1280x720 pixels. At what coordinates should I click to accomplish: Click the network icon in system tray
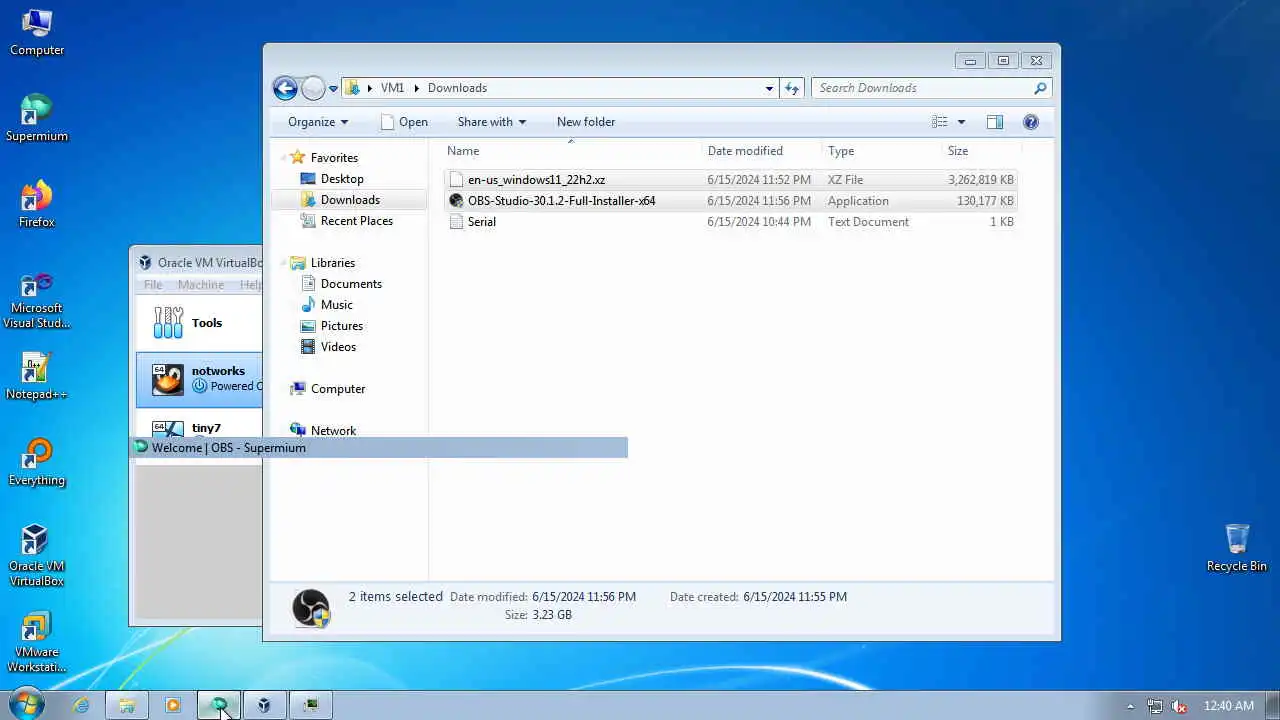(1155, 706)
